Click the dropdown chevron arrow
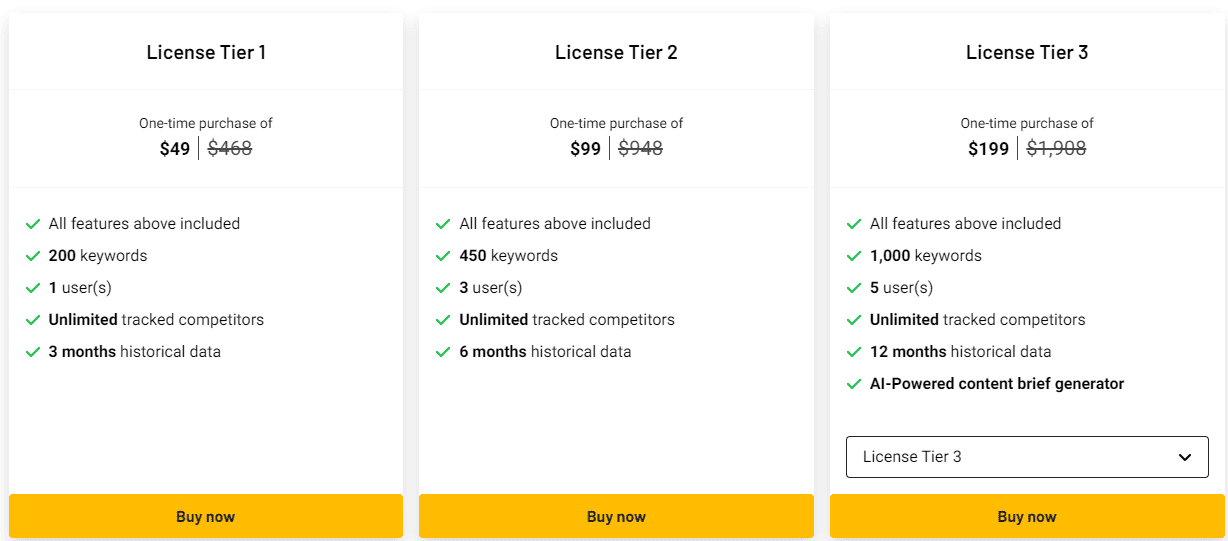Viewport: 1228px width, 541px height. pyautogui.click(x=1185, y=457)
